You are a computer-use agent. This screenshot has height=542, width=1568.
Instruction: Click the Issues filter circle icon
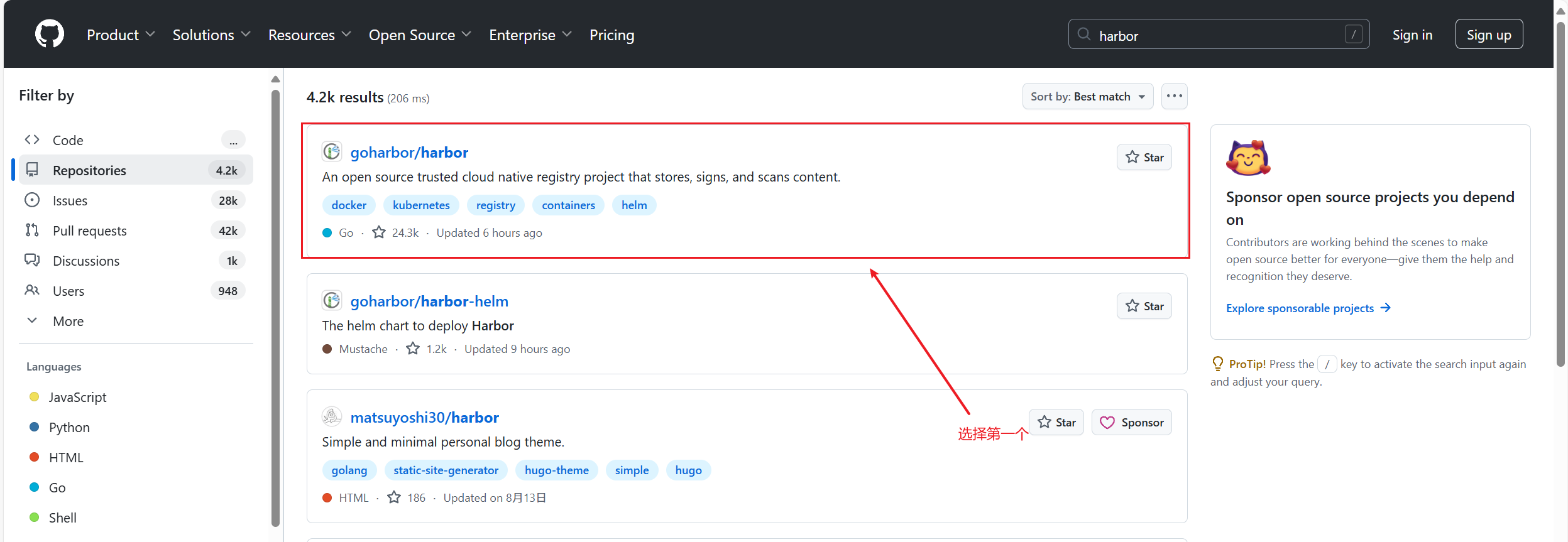click(x=32, y=200)
